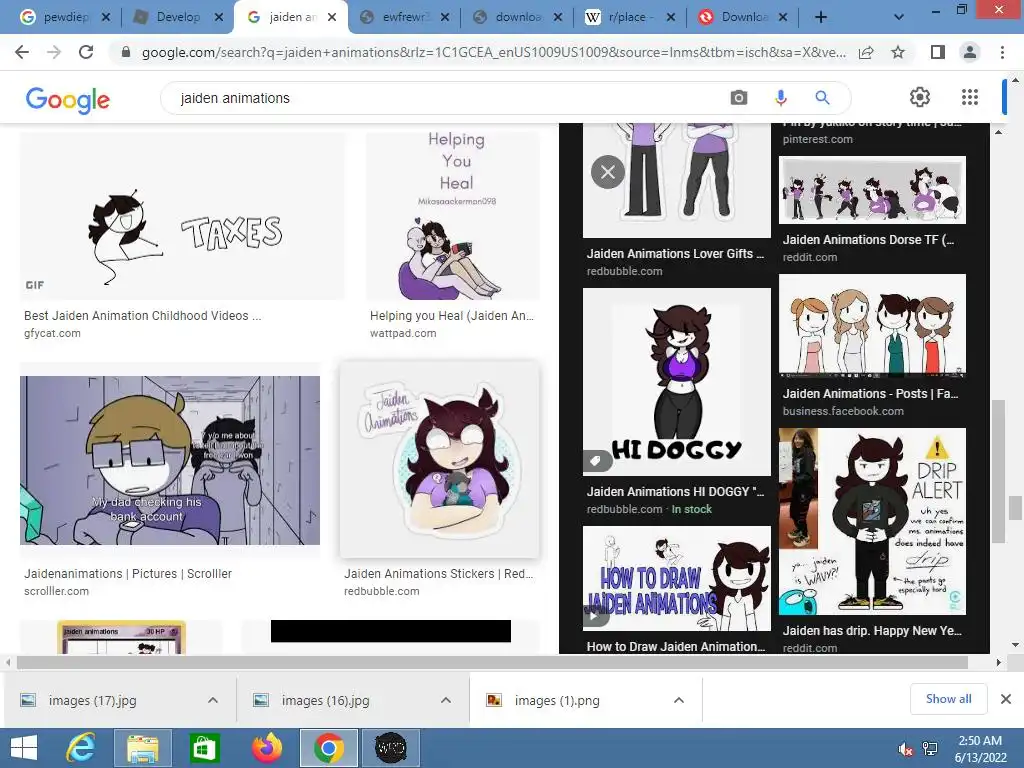The width and height of the screenshot is (1024, 768).
Task: Click the Chrome taskbar icon
Action: click(x=328, y=748)
